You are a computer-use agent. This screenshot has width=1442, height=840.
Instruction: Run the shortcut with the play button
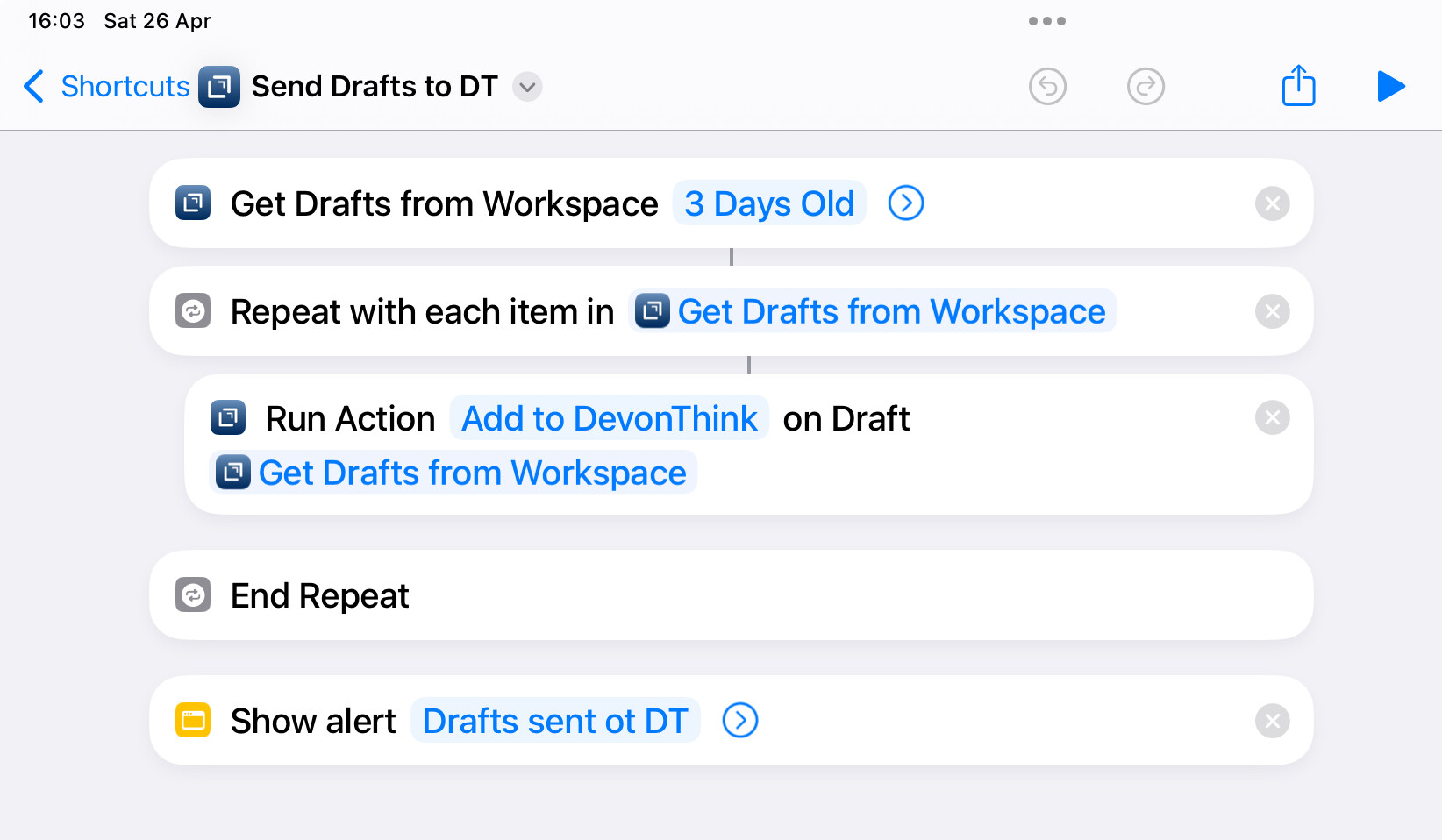point(1391,86)
